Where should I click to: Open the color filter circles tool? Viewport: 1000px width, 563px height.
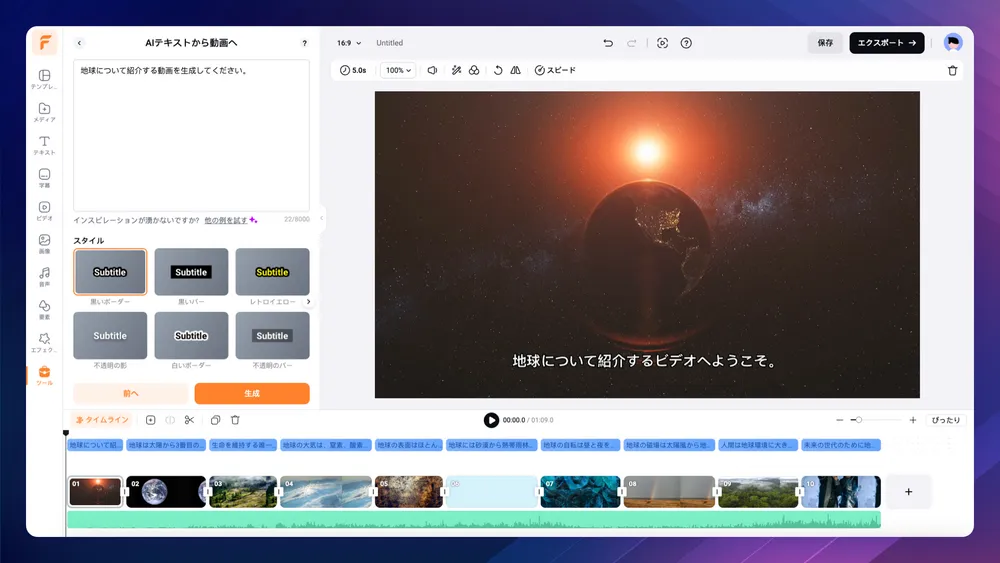(x=474, y=70)
